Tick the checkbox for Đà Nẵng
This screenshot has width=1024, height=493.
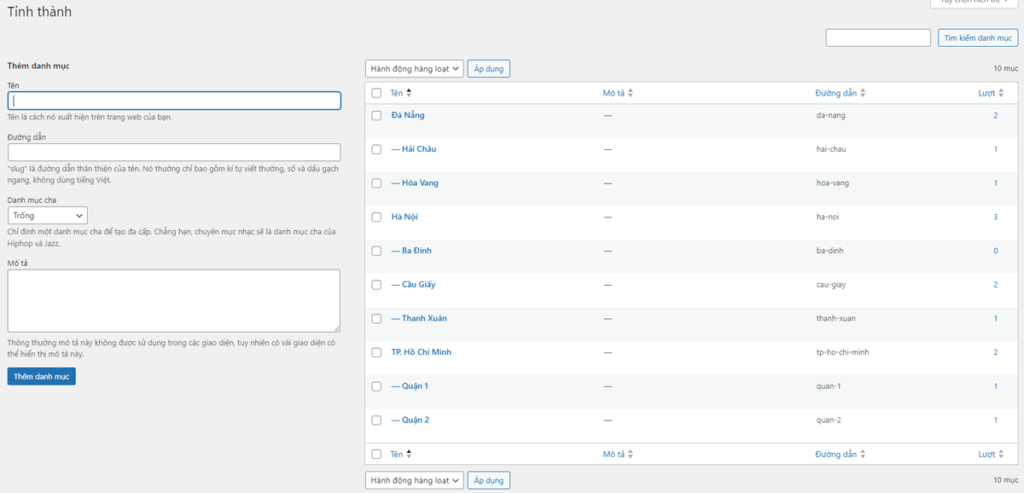377,116
